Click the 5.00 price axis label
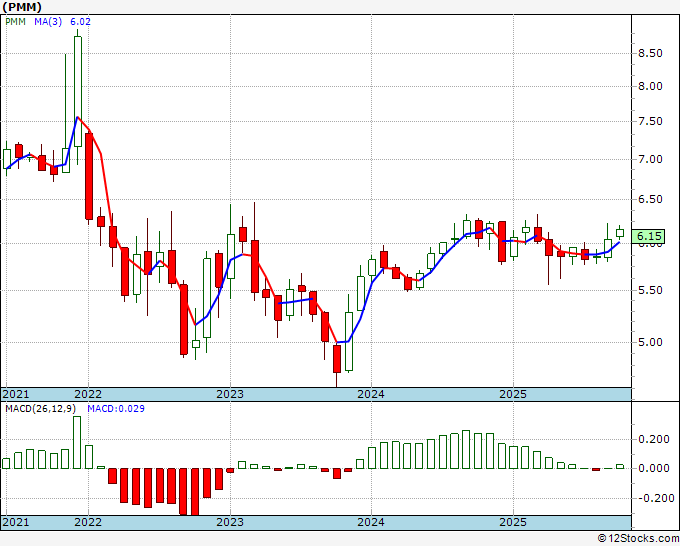This screenshot has height=546, width=680. pos(650,342)
